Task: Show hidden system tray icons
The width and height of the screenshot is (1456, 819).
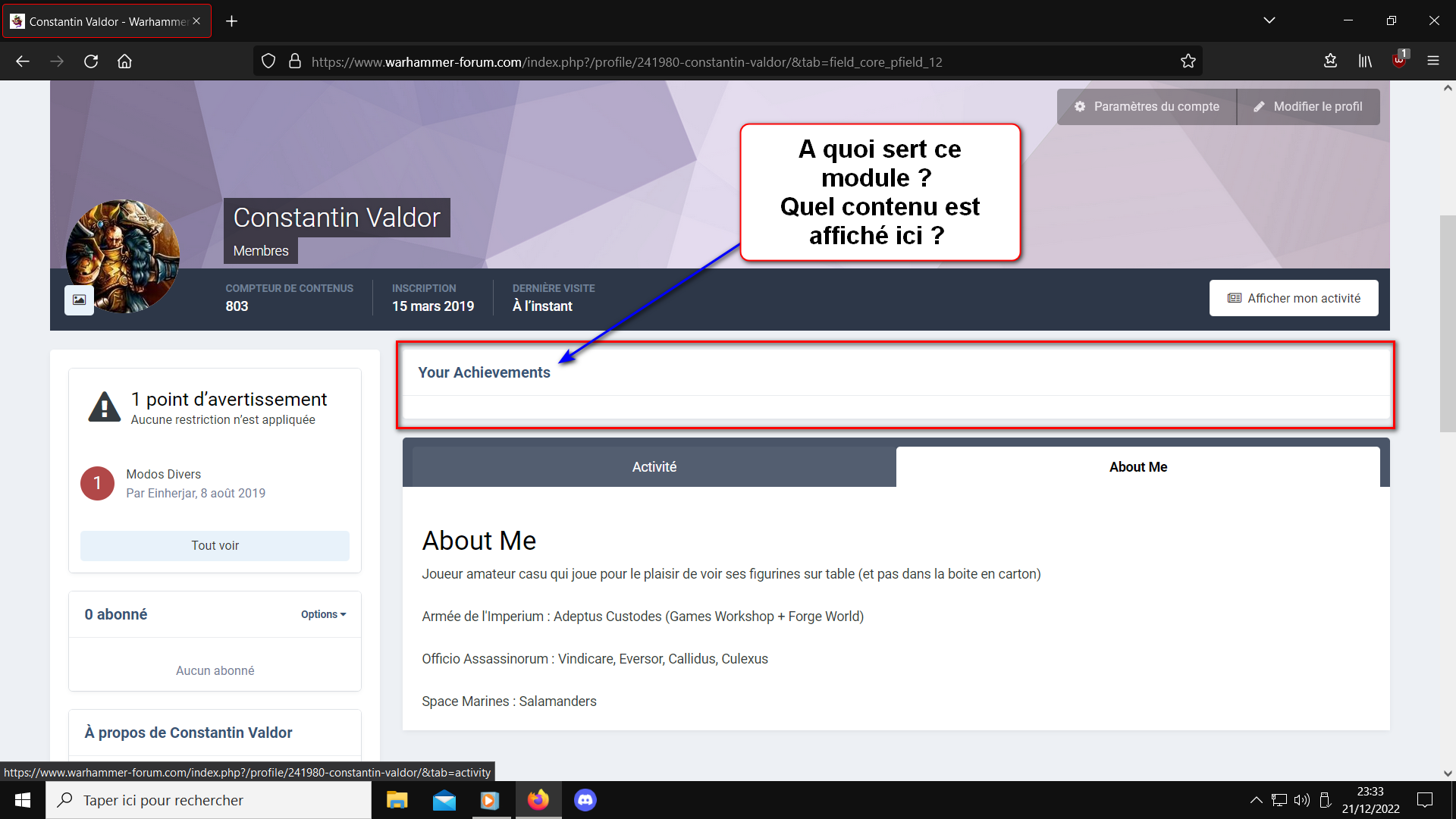Action: point(1256,800)
